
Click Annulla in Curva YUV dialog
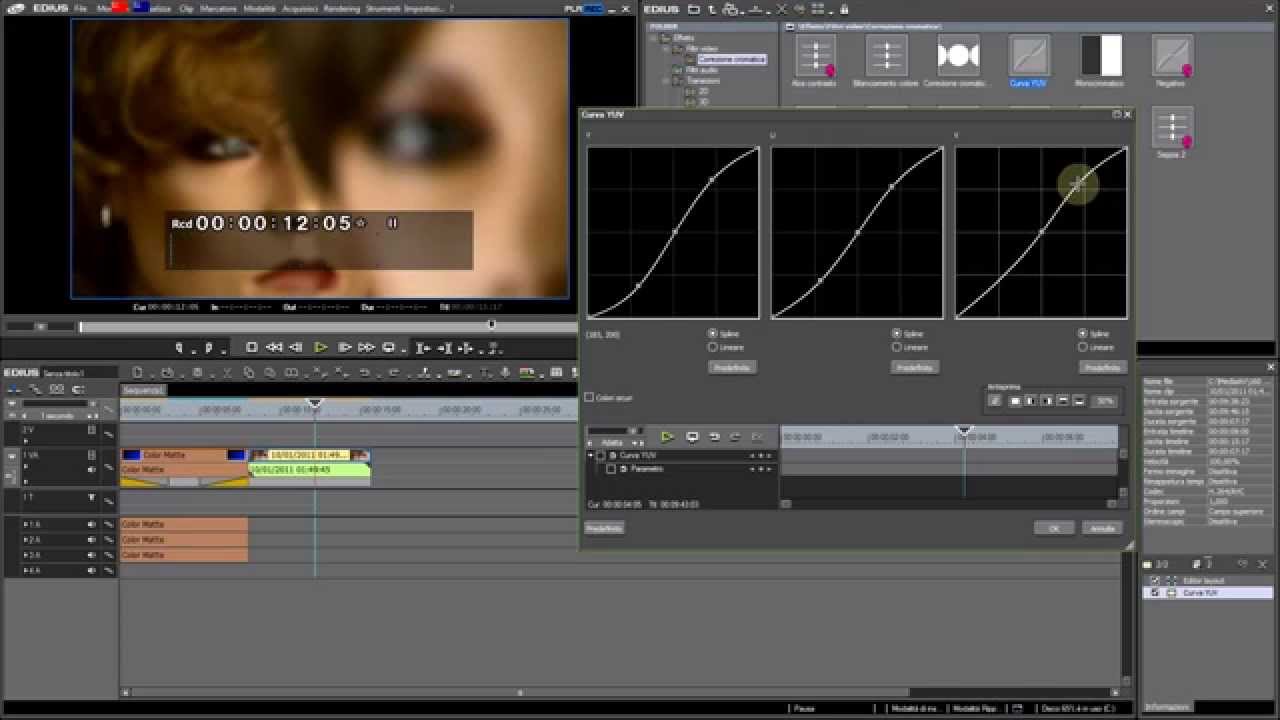1102,528
